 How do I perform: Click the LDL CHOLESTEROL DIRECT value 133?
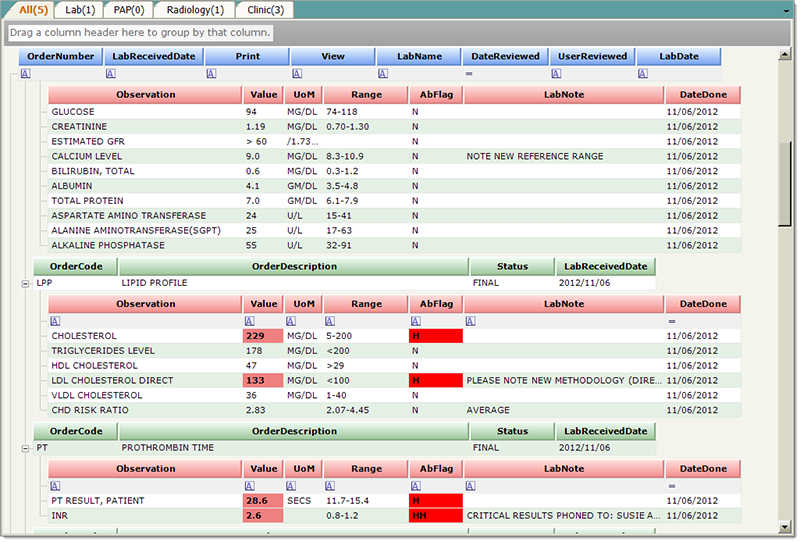[x=263, y=380]
